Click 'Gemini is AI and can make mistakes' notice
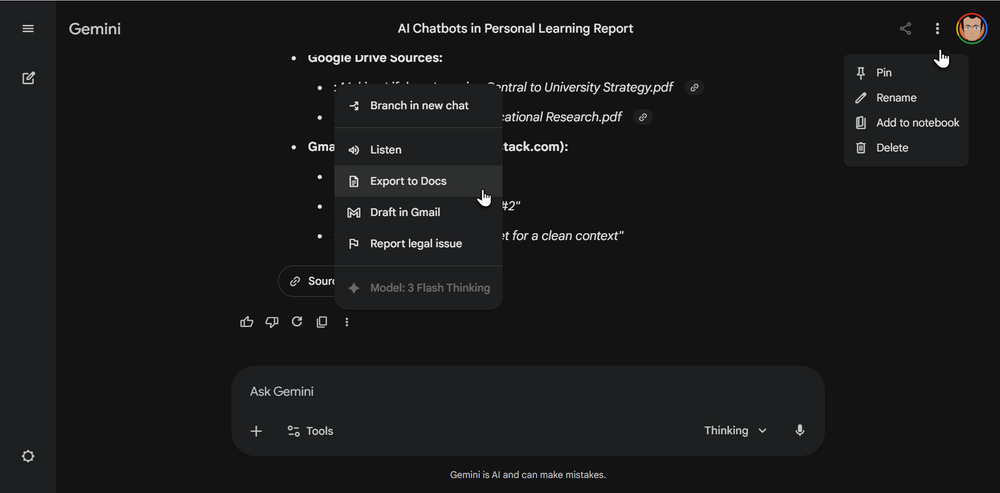The width and height of the screenshot is (1000, 493). click(527, 475)
